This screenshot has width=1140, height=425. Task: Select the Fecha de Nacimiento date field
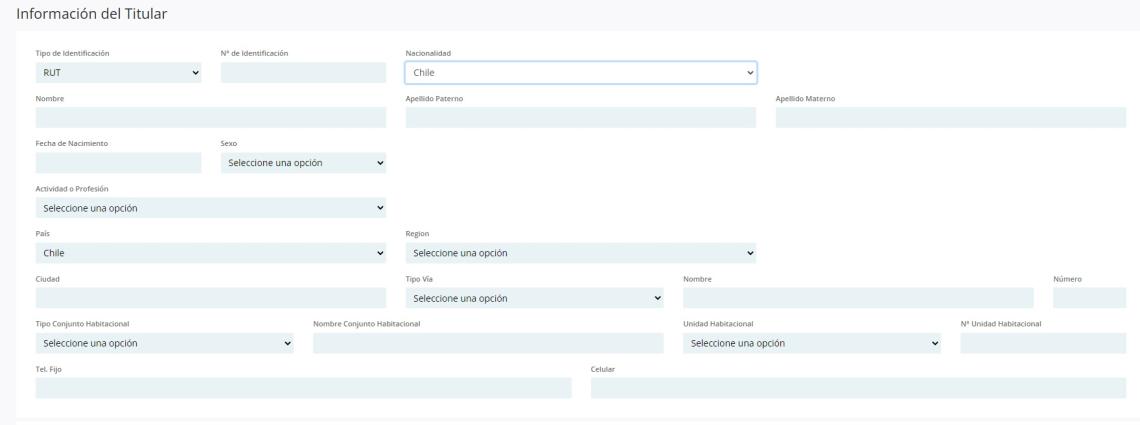pos(118,163)
